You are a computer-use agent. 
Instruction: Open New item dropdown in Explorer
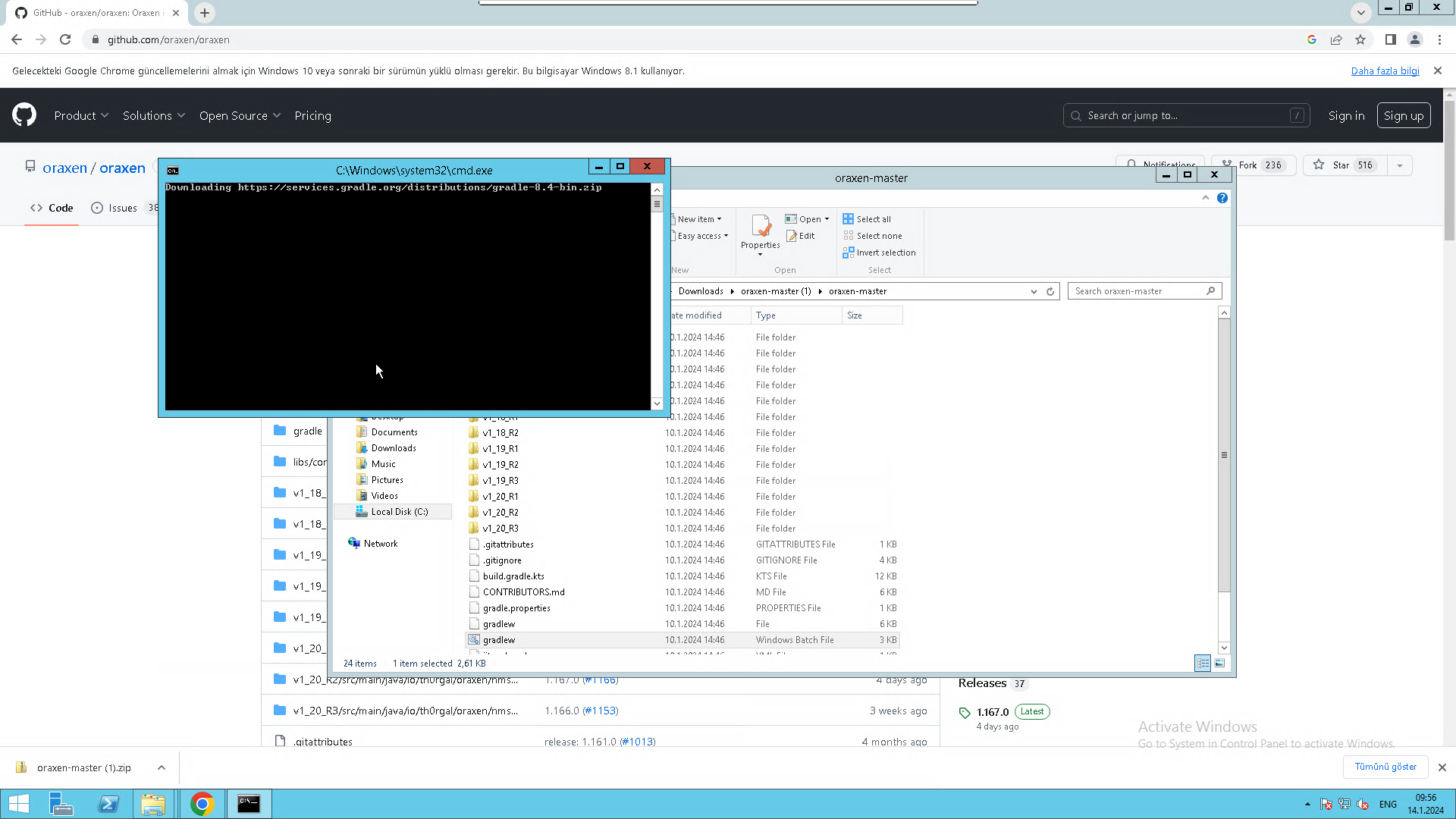click(x=699, y=219)
